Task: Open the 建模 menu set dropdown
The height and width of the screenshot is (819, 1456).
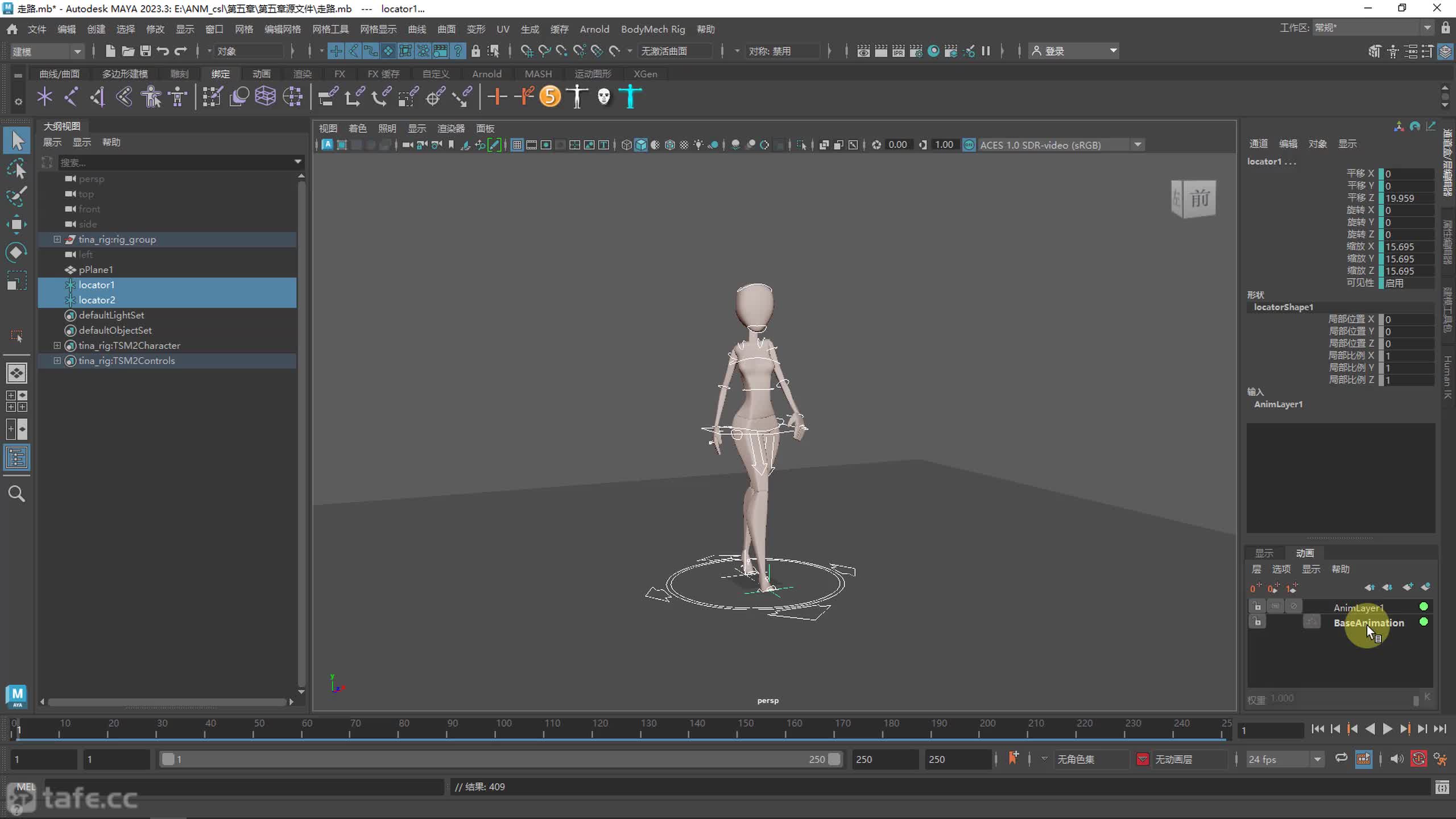Action: click(x=47, y=51)
